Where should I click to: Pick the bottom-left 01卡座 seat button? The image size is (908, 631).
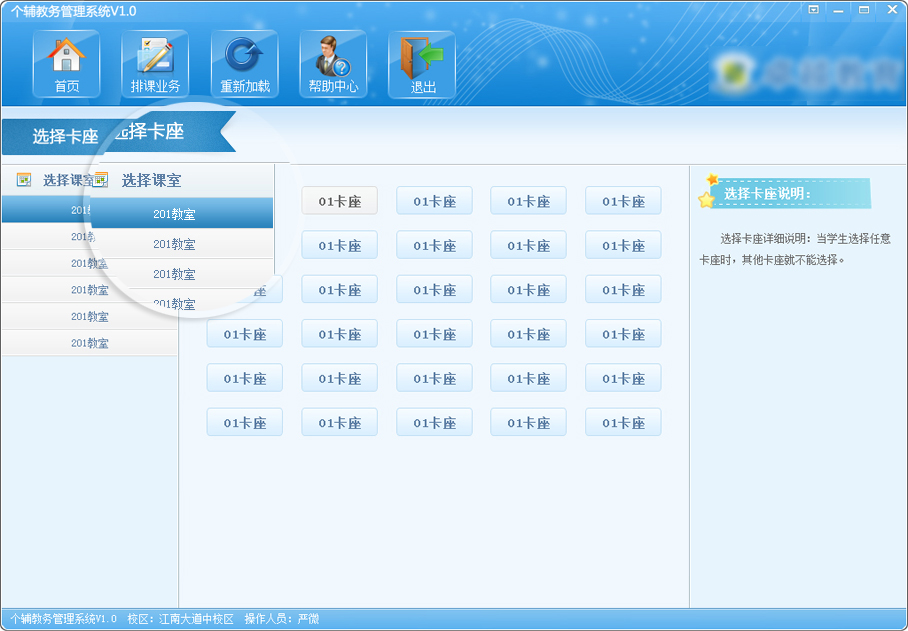click(244, 422)
